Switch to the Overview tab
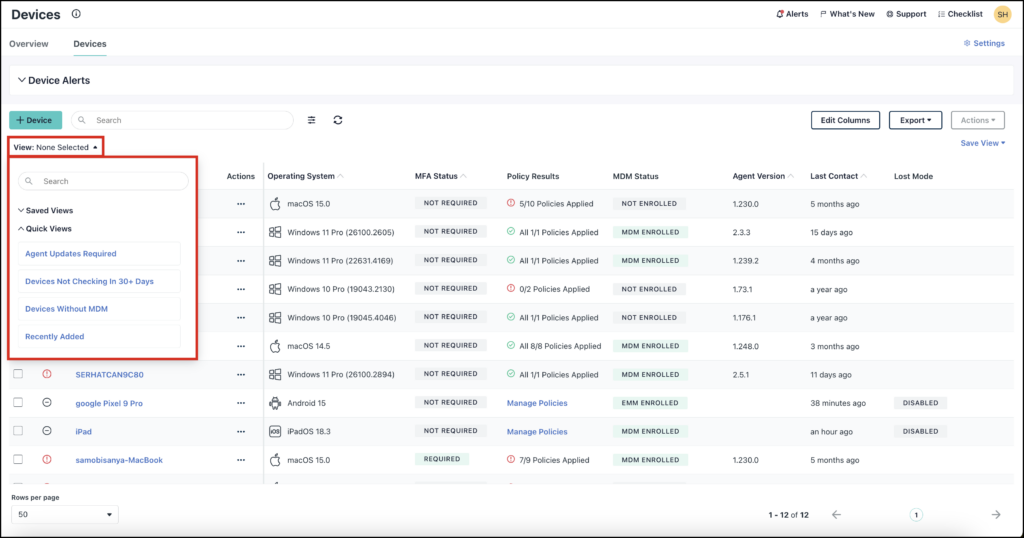 (29, 44)
